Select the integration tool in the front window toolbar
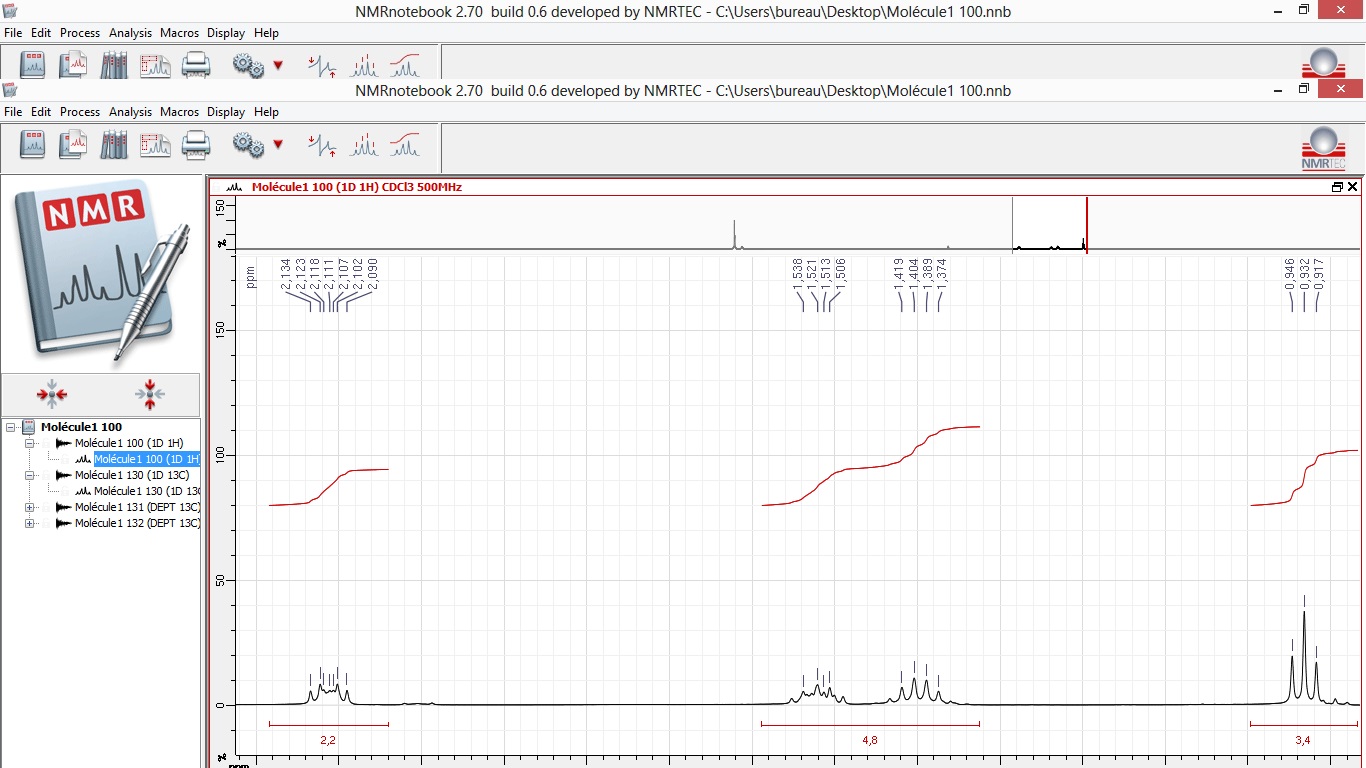Screen dimensions: 1366x768 coord(405,146)
